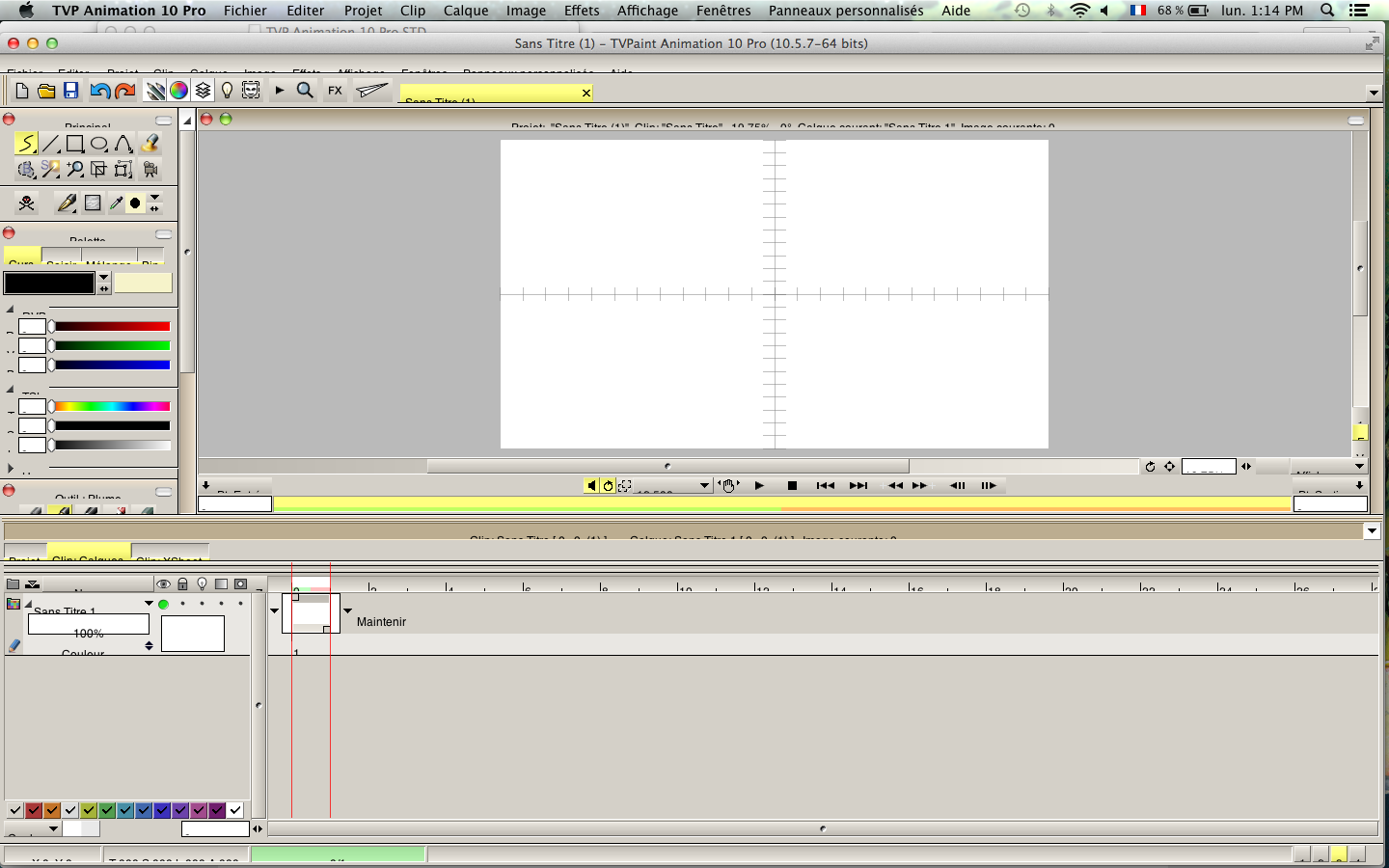Image resolution: width=1389 pixels, height=868 pixels.
Task: Step to the previous frame
Action: pos(957,485)
